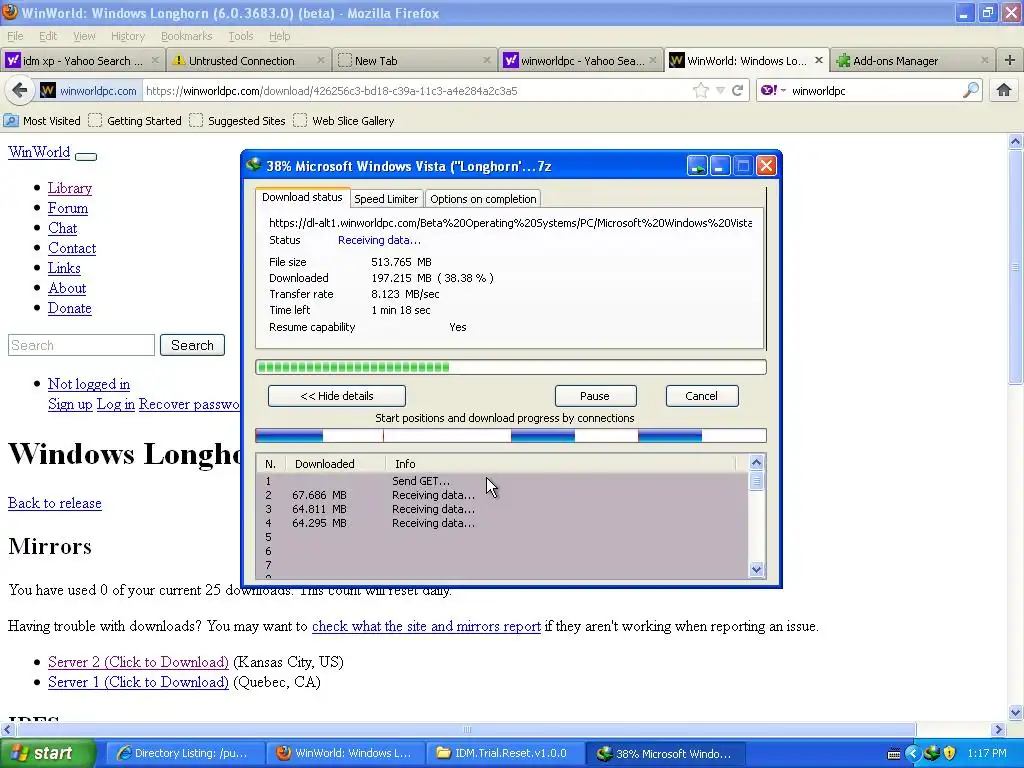1024x768 pixels.
Task: Open the View menu
Action: (84, 36)
